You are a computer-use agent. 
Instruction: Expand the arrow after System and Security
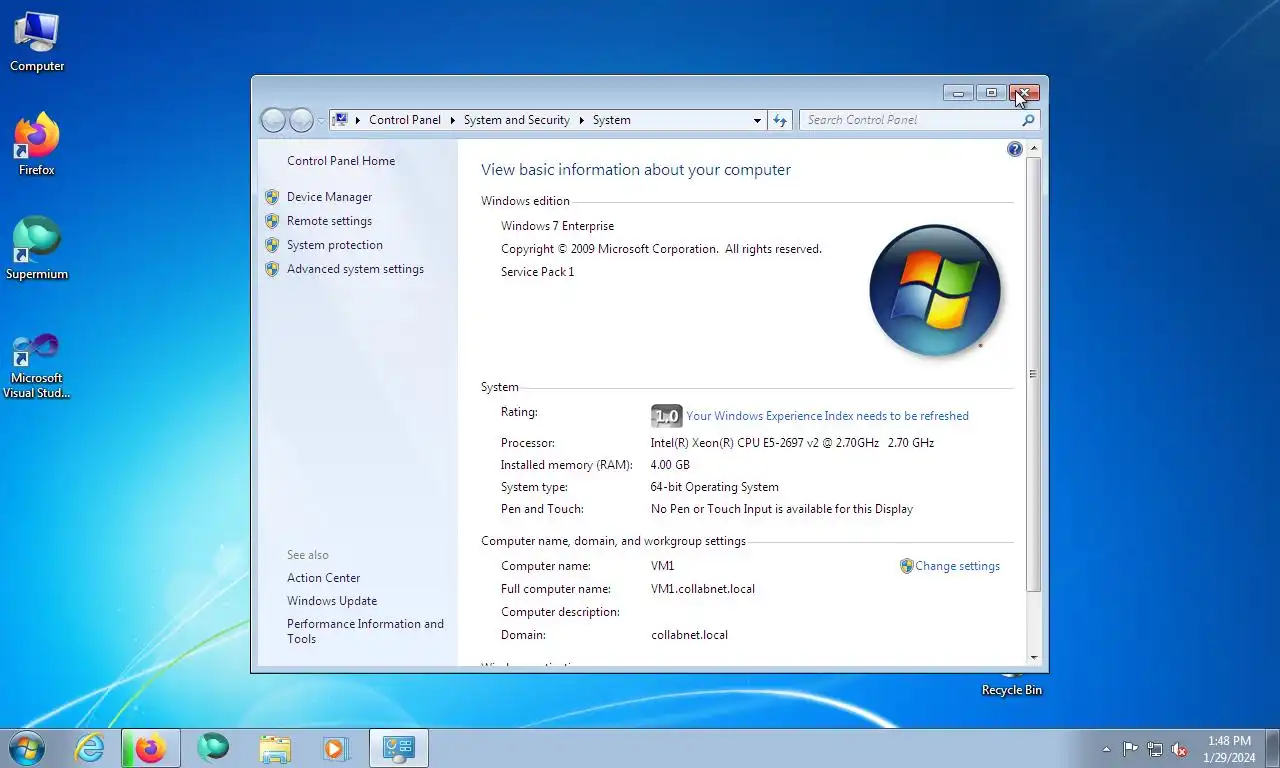click(581, 120)
